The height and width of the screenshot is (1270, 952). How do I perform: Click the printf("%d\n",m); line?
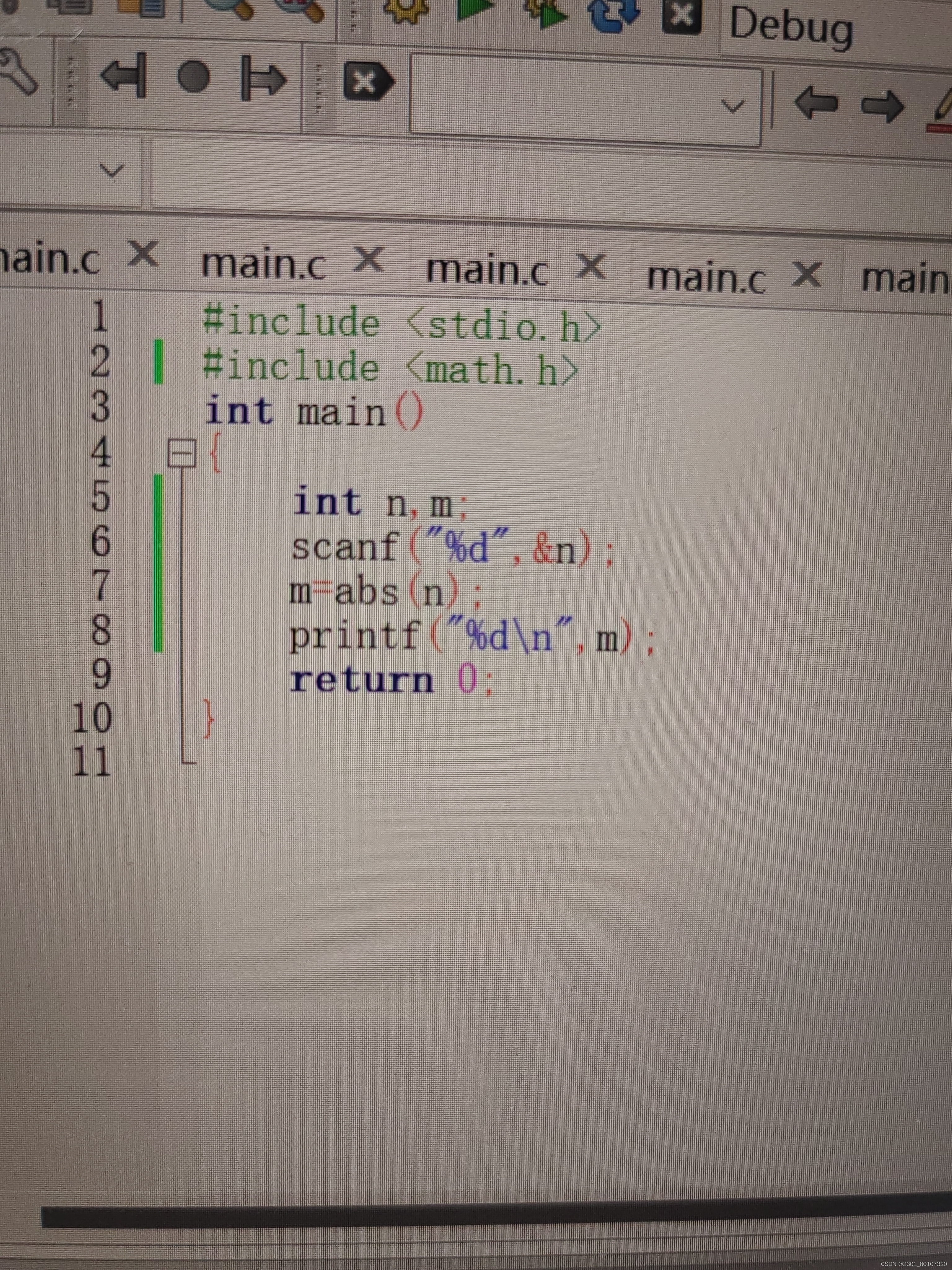pos(472,636)
